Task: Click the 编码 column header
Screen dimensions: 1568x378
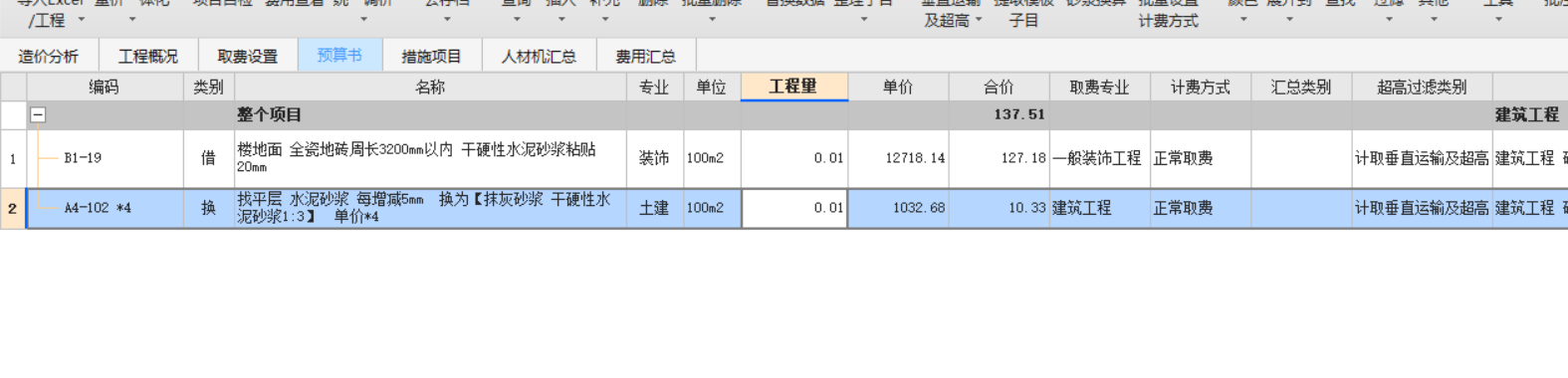Action: coord(105,88)
